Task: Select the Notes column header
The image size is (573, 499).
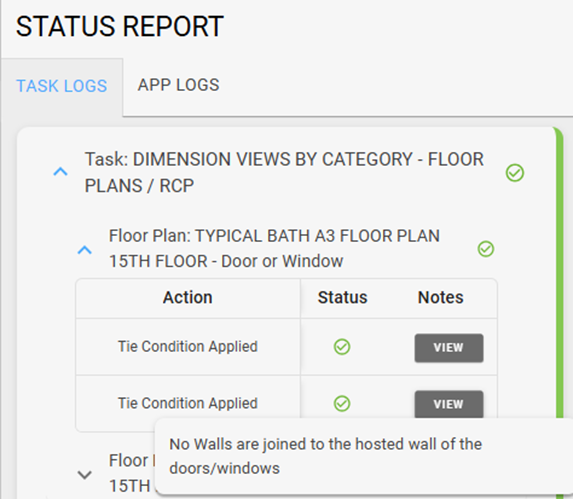Action: tap(441, 297)
